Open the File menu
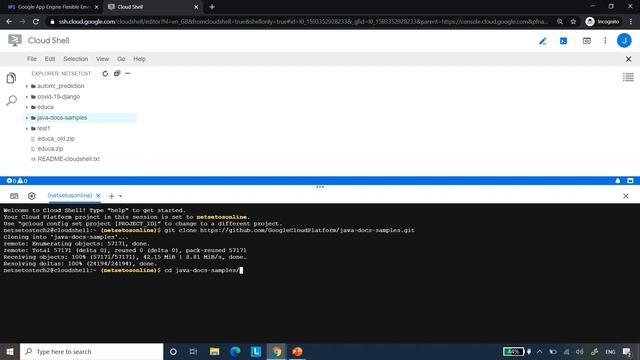 point(31,59)
